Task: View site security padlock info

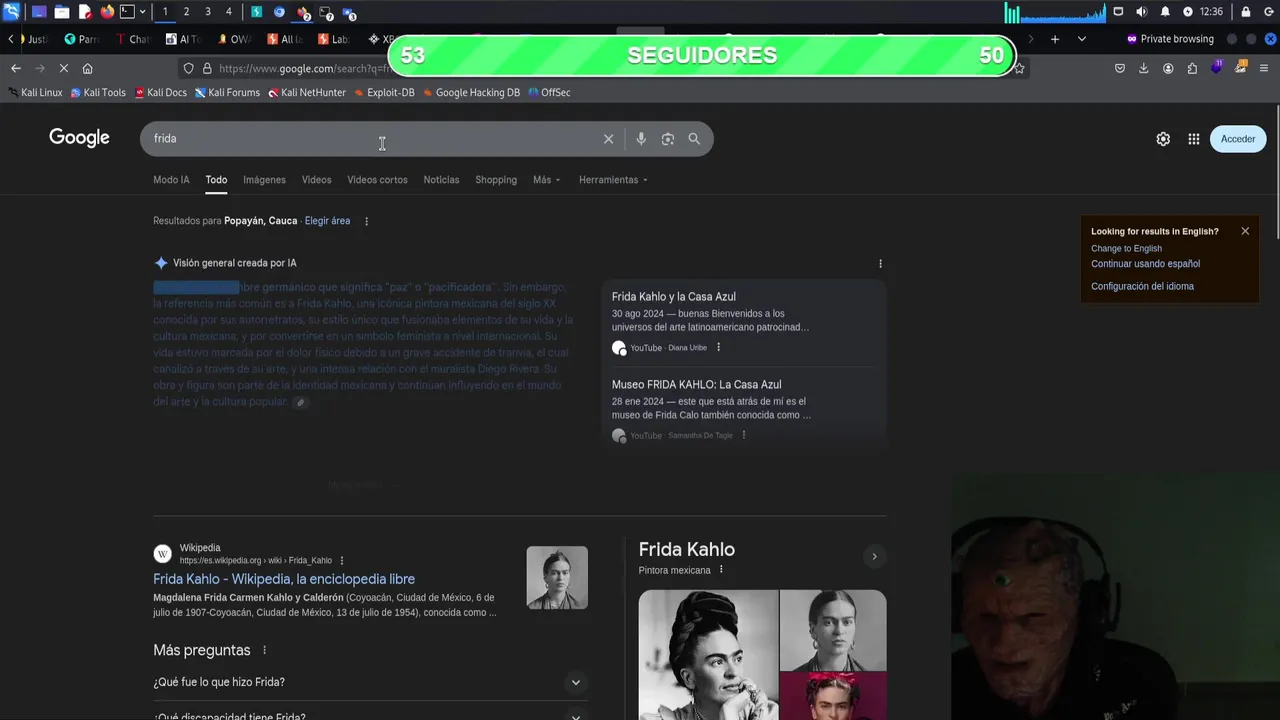Action: pos(207,68)
